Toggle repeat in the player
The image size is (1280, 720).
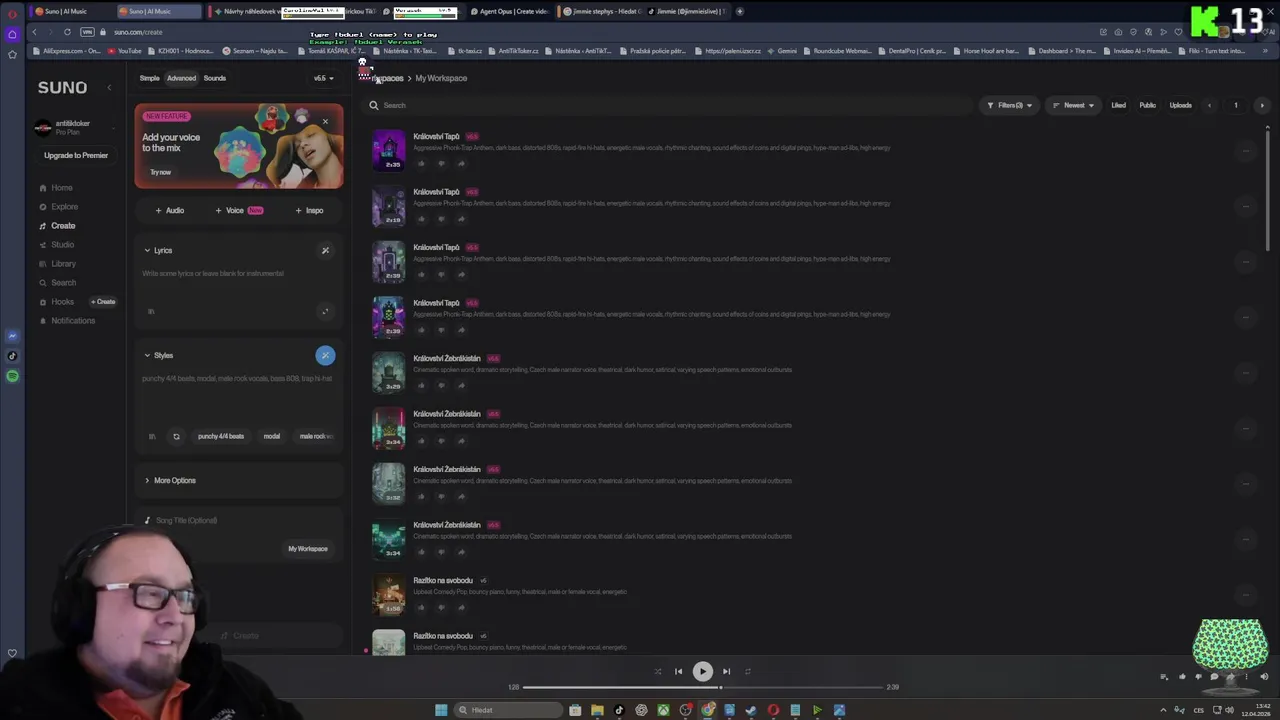(747, 672)
